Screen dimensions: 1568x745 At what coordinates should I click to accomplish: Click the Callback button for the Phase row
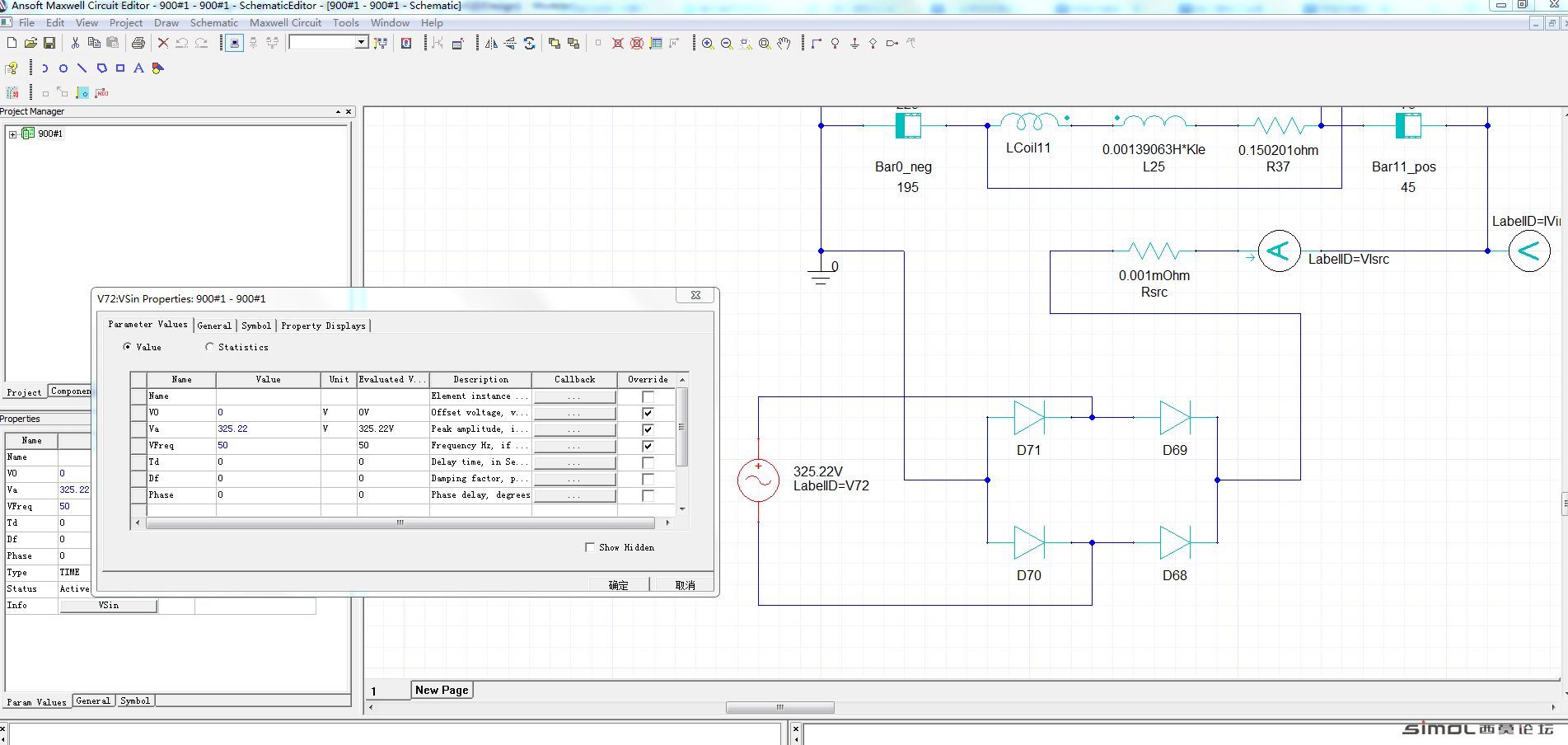574,495
